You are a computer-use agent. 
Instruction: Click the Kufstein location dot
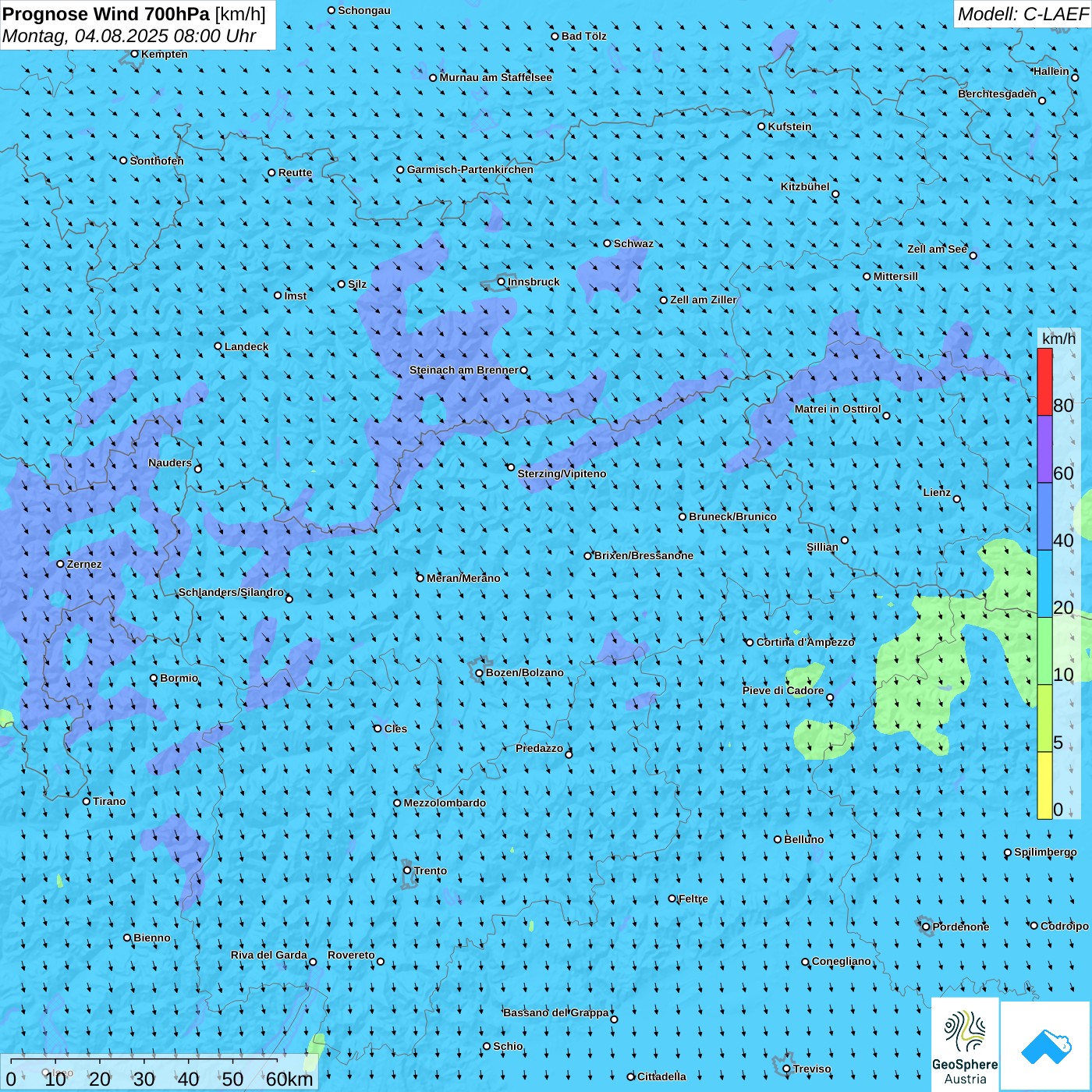[762, 126]
